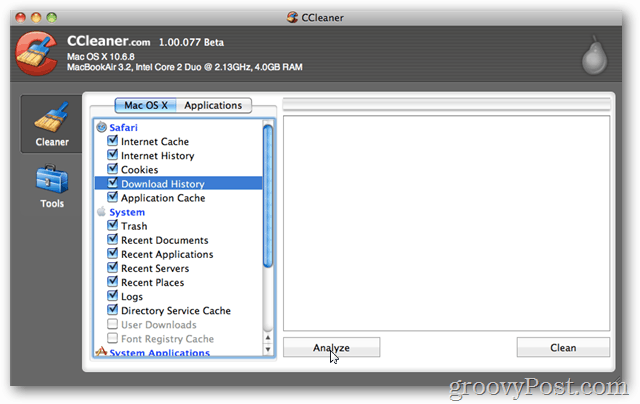Click the CCleaner title bar icon
This screenshot has width=640, height=404.
click(x=292, y=17)
